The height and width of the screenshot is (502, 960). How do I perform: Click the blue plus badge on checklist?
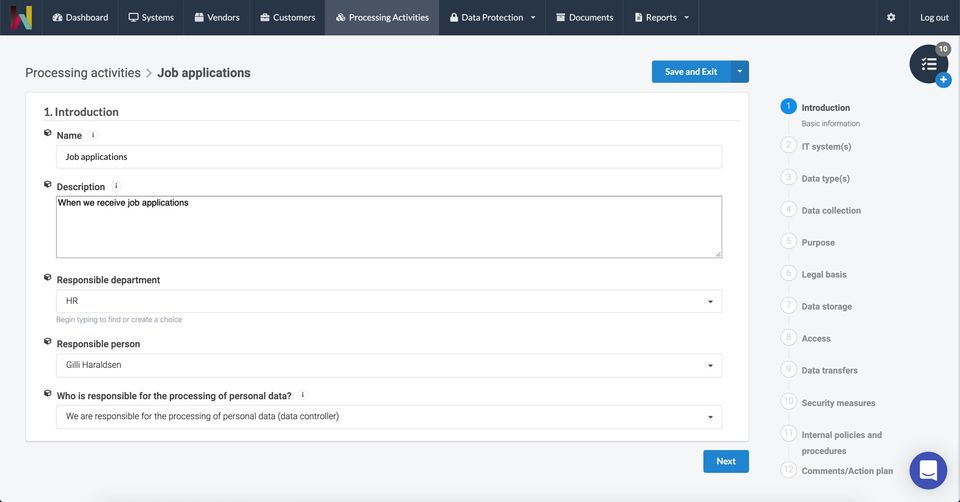943,80
